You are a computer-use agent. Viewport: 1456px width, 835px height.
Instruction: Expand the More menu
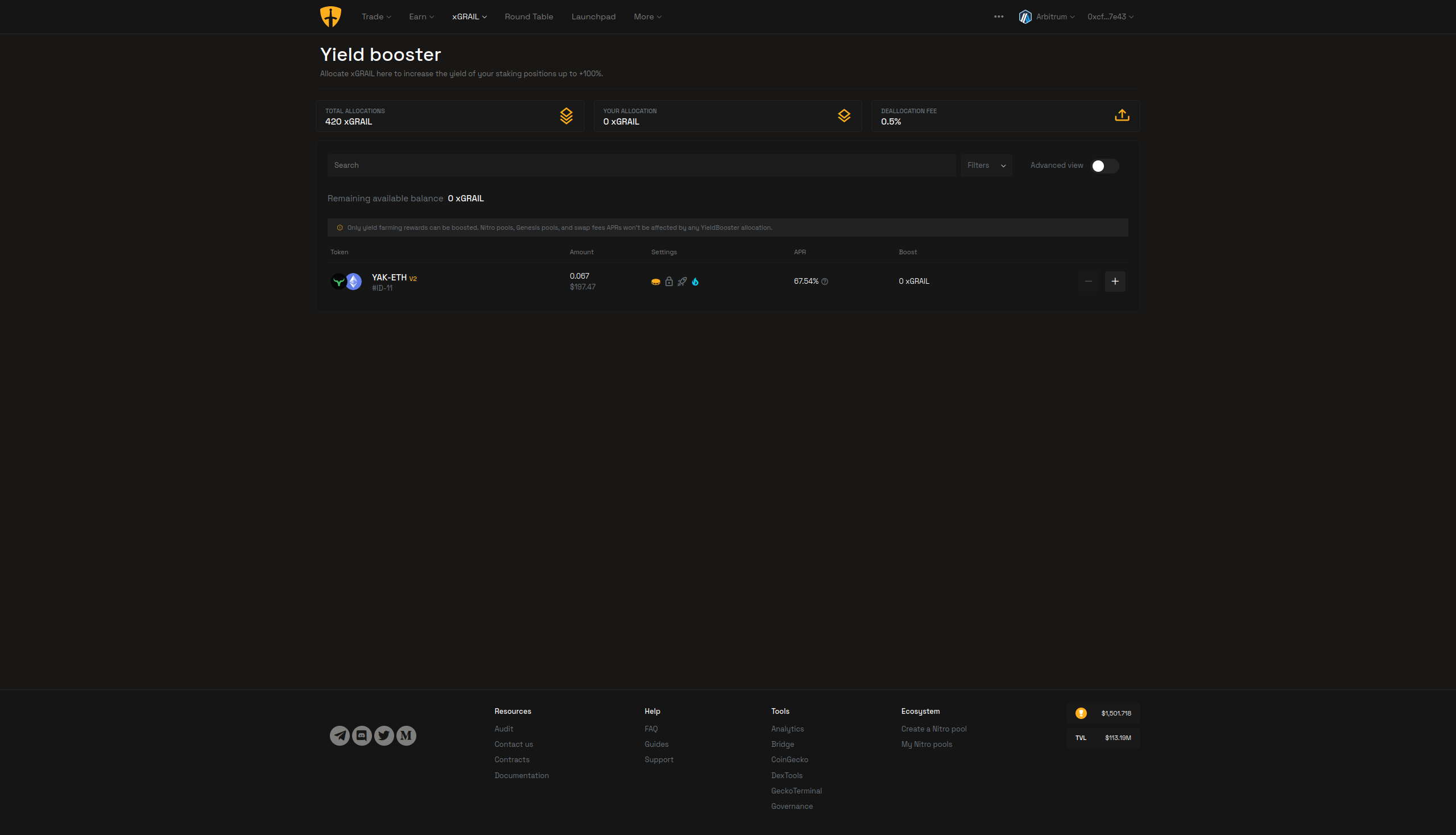pos(647,16)
